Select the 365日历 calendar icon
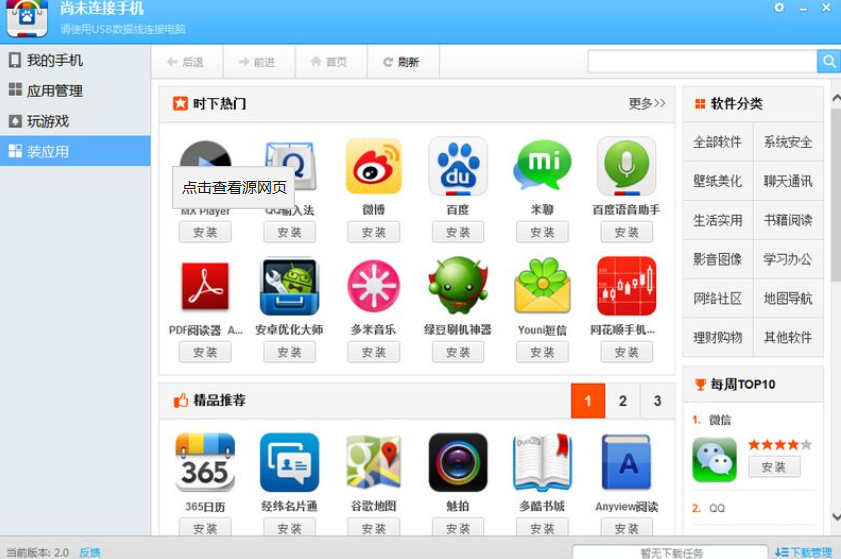 pos(205,462)
